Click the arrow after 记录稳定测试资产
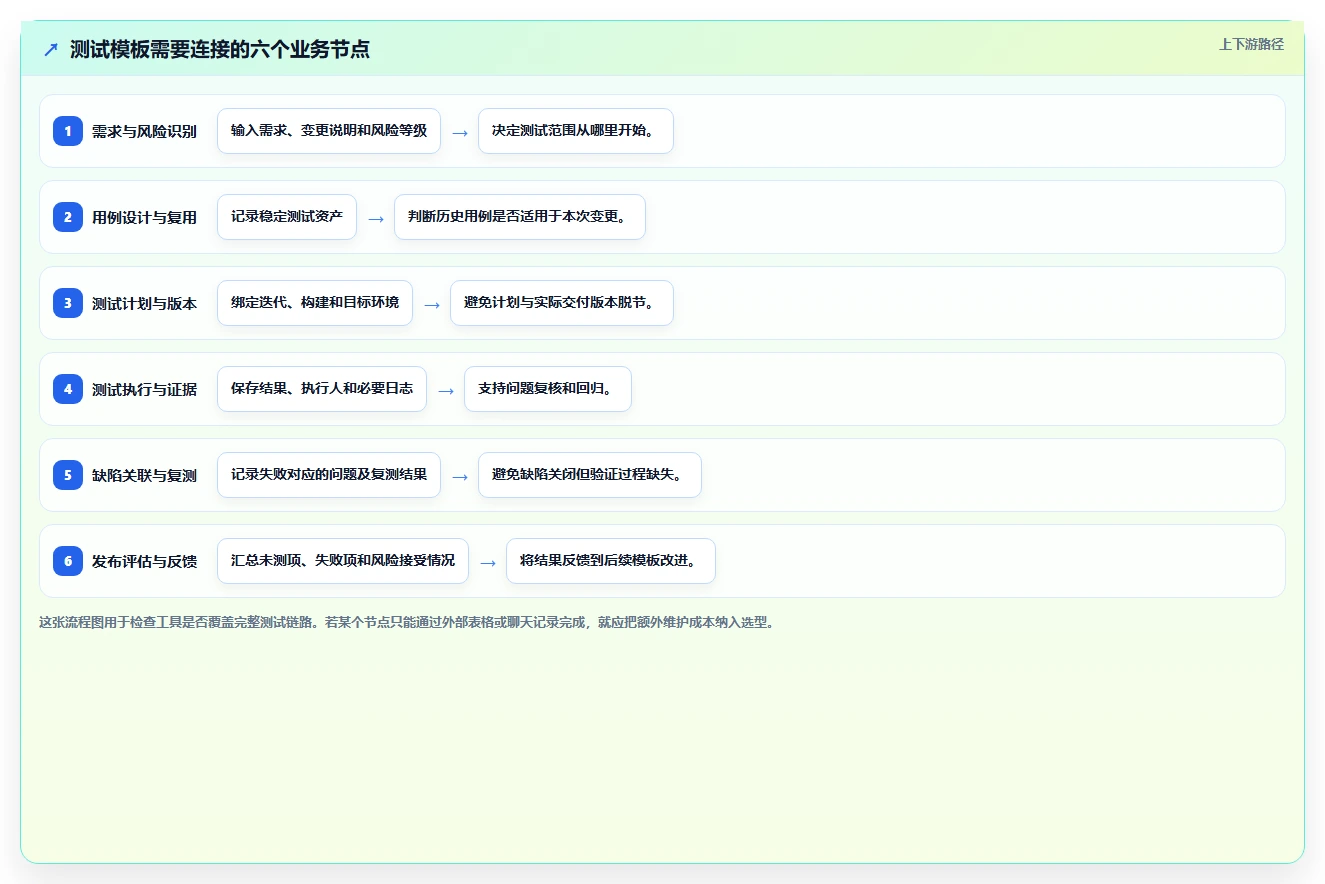Screen dimensions: 1325x884 (x=376, y=218)
